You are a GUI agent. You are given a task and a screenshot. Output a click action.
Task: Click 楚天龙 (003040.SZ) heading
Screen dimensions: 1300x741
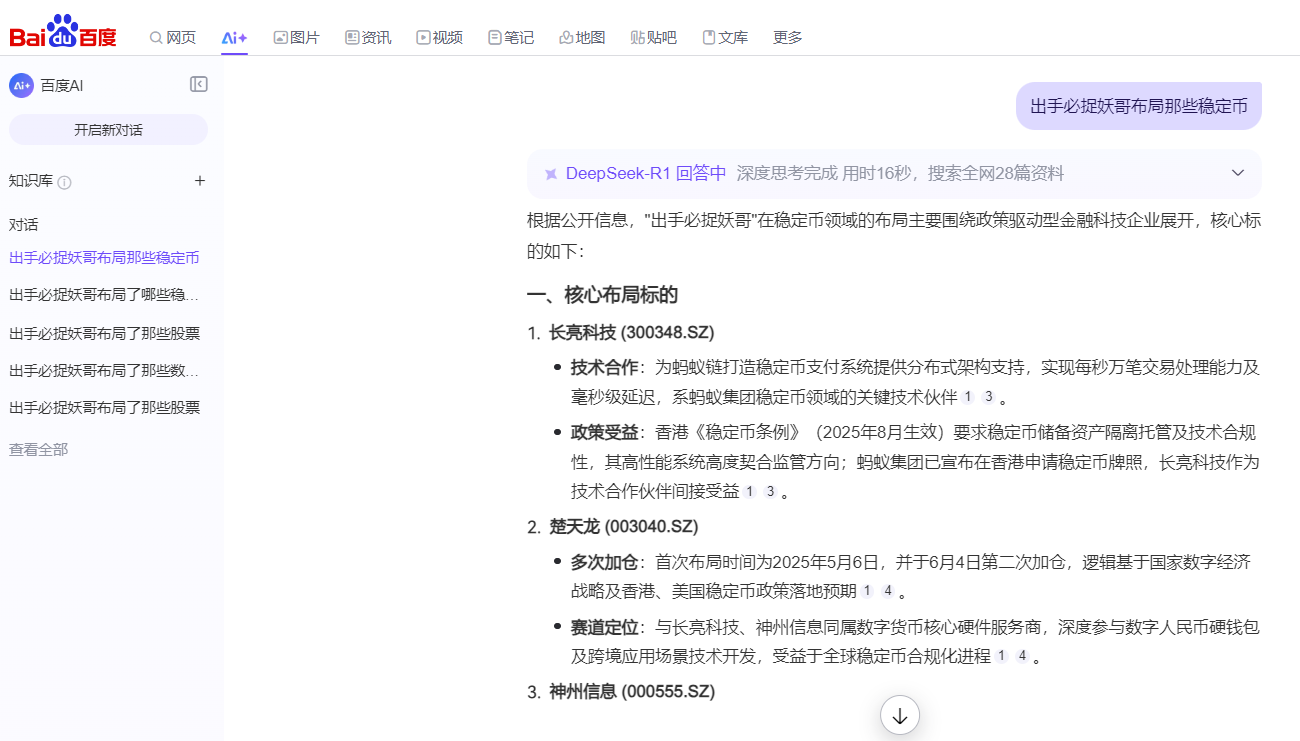(x=624, y=527)
